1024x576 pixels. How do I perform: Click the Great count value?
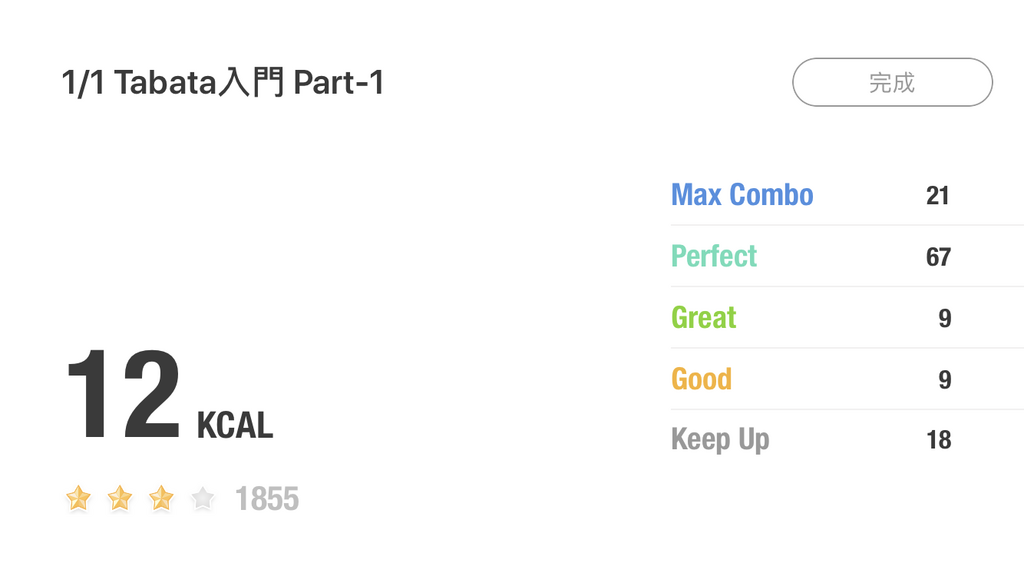coord(944,319)
